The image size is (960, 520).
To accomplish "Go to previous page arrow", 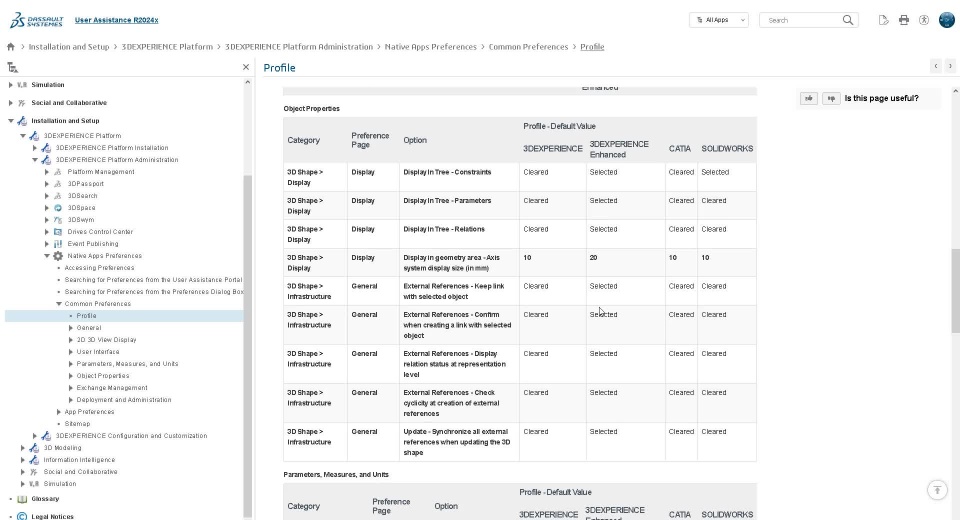I will tap(936, 66).
